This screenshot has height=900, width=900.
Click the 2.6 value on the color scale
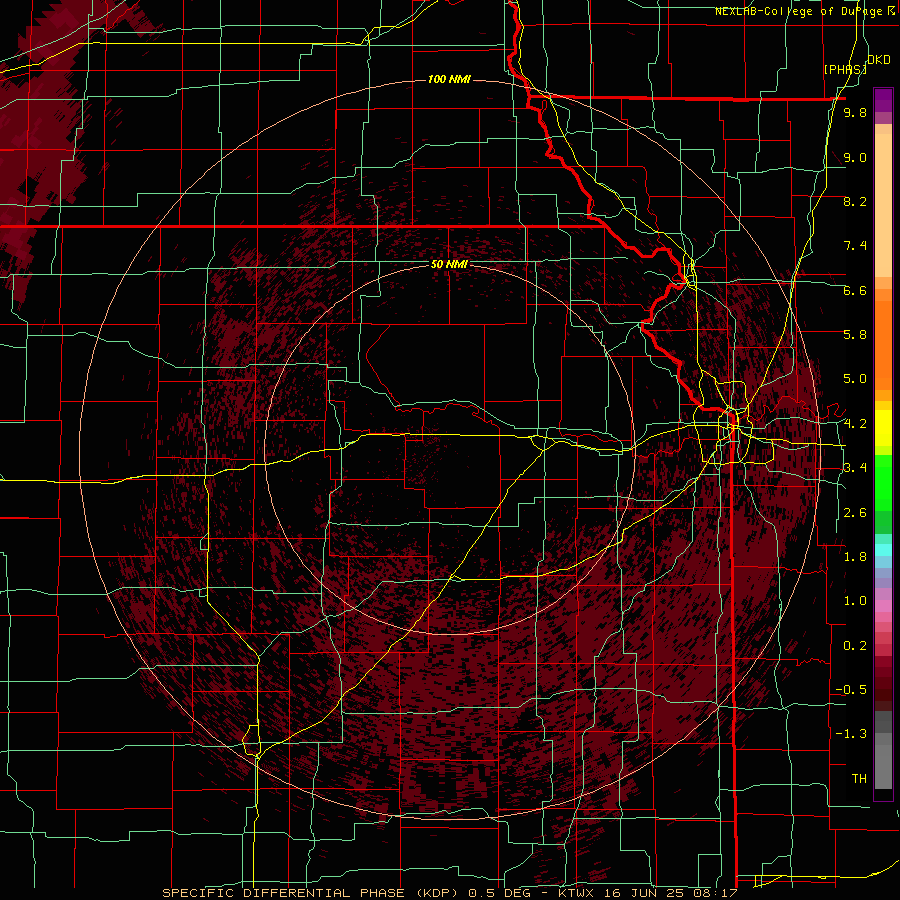click(855, 513)
